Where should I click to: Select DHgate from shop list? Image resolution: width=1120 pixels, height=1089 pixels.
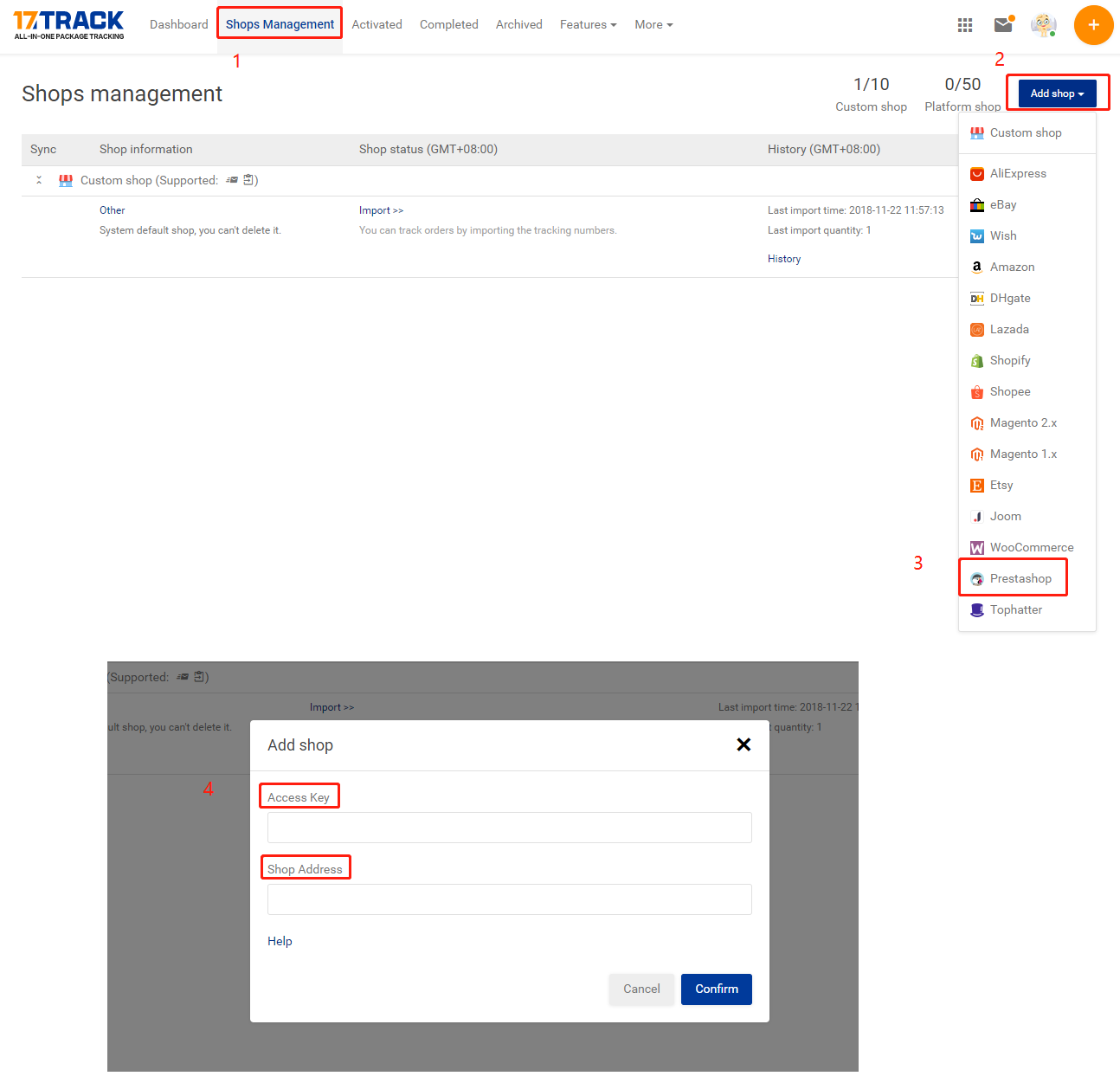(x=1027, y=299)
